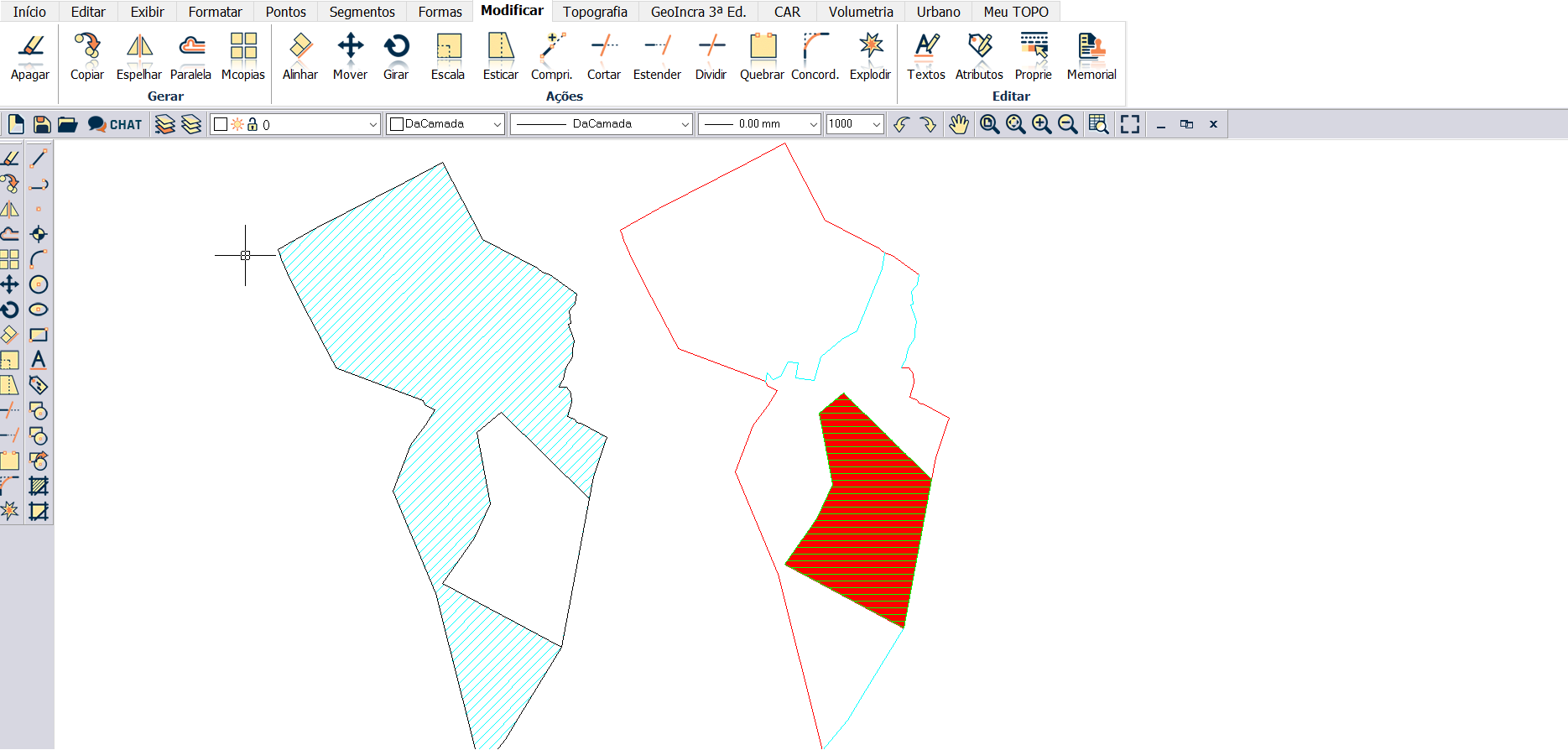Open the CHAT button
The image size is (1568, 750).
click(x=115, y=124)
